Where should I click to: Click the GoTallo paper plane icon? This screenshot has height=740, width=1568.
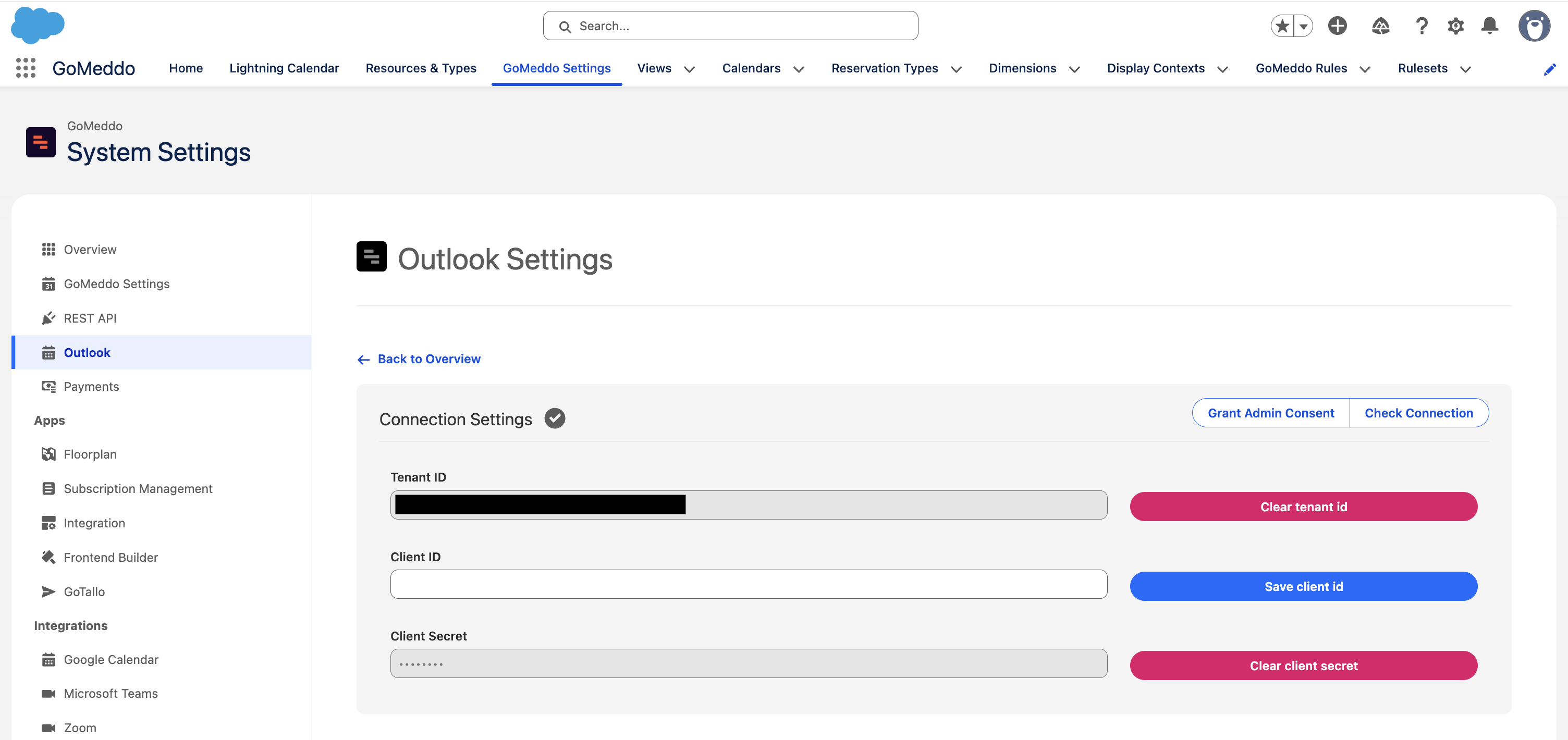[48, 591]
